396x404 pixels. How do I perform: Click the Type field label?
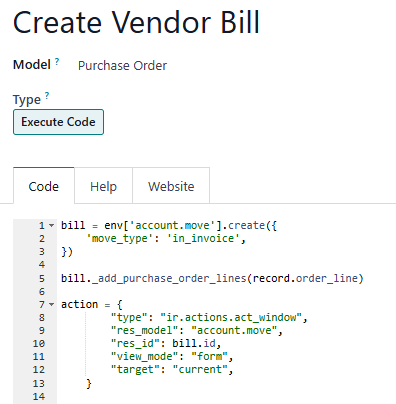point(27,100)
